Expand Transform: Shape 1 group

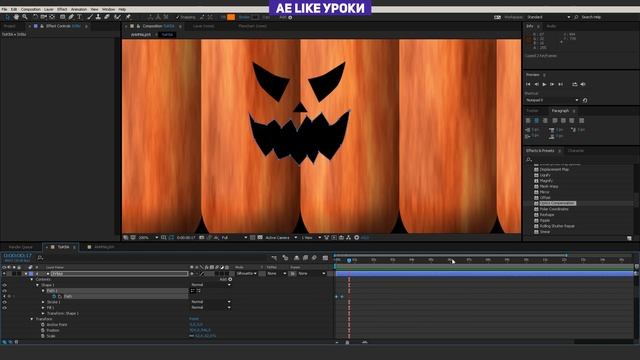point(43,313)
